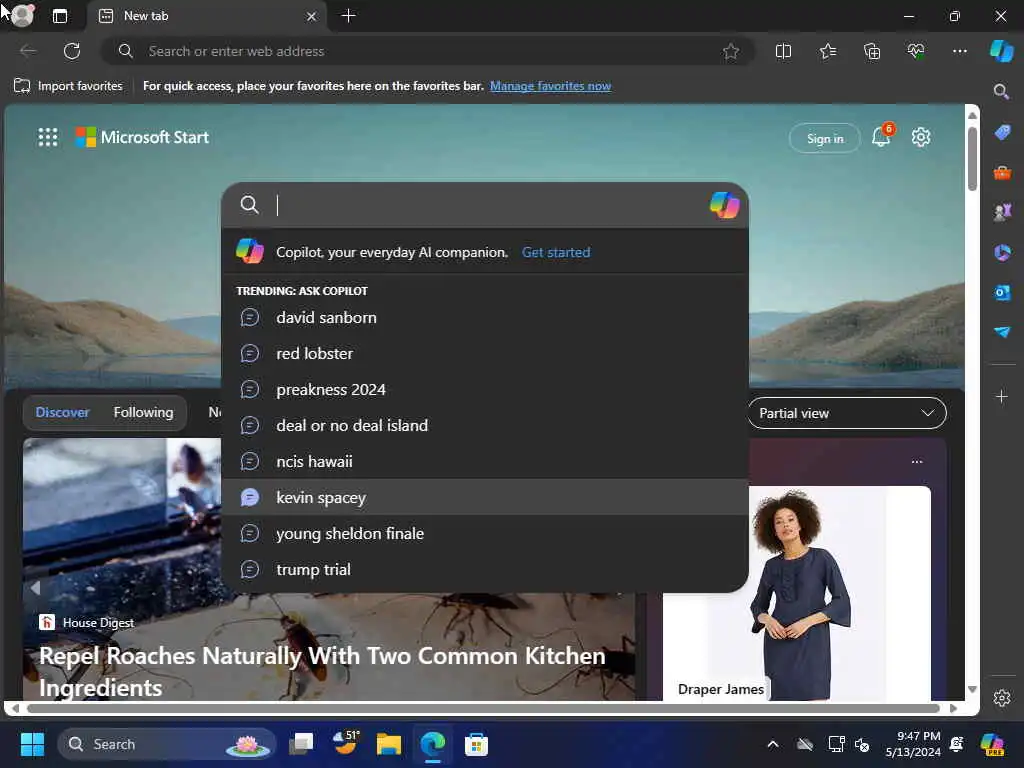The image size is (1024, 768).
Task: Go to previous slide in news carousel
Action: tap(35, 588)
